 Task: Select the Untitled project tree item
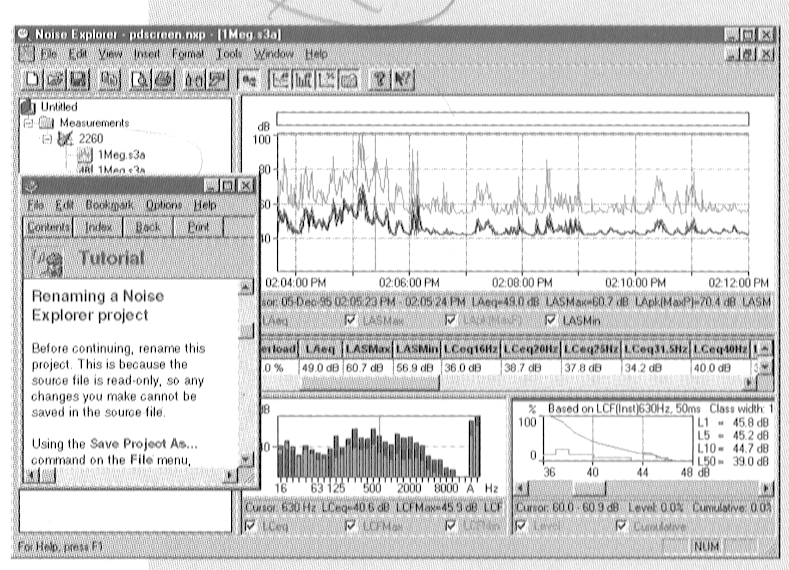click(59, 107)
